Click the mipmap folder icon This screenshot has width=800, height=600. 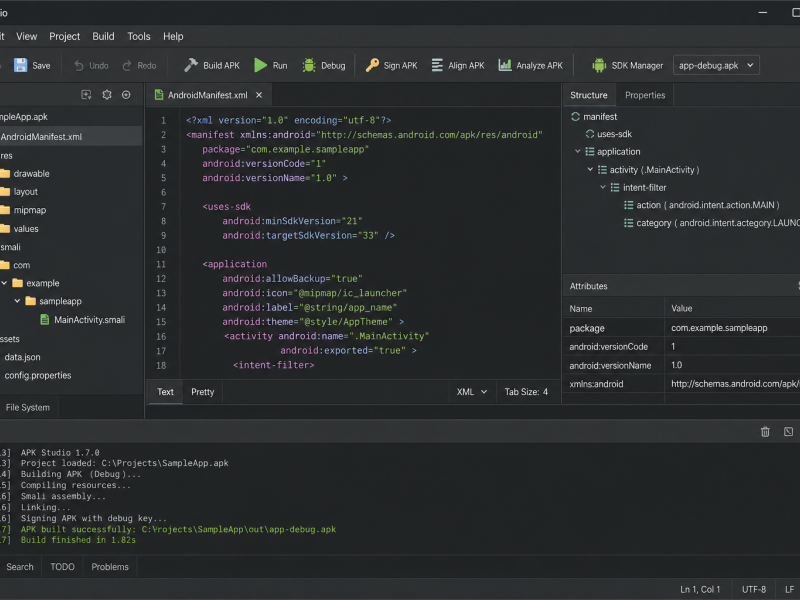(x=5, y=210)
